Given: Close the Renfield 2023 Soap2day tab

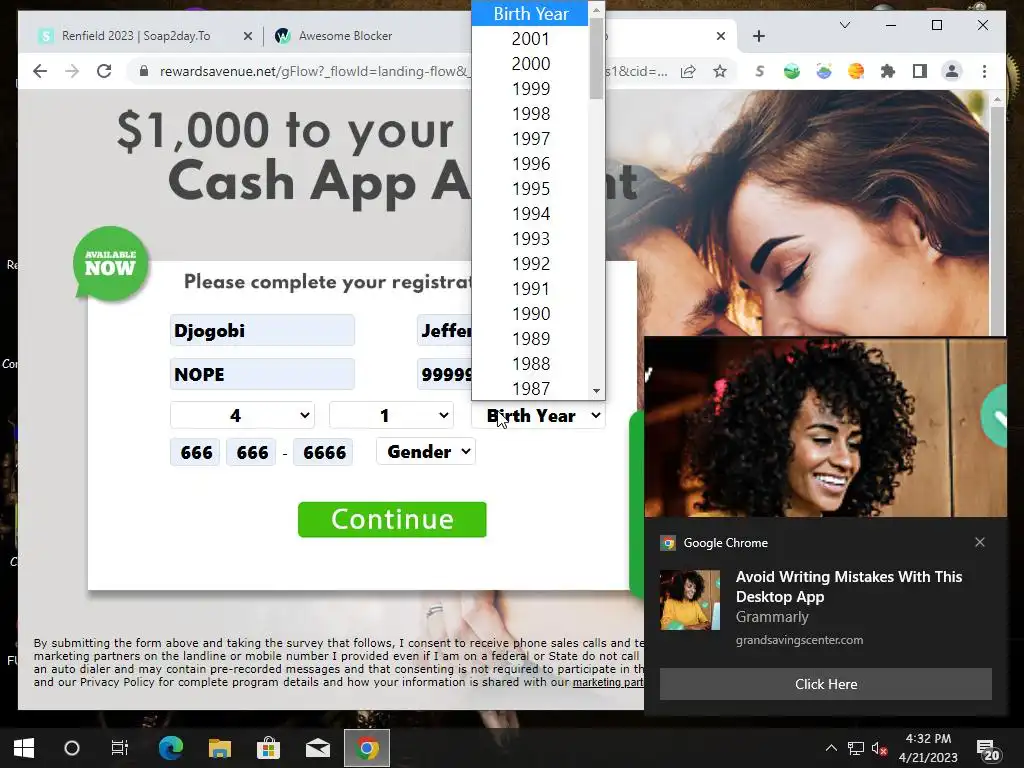Looking at the screenshot, I should 248,37.
